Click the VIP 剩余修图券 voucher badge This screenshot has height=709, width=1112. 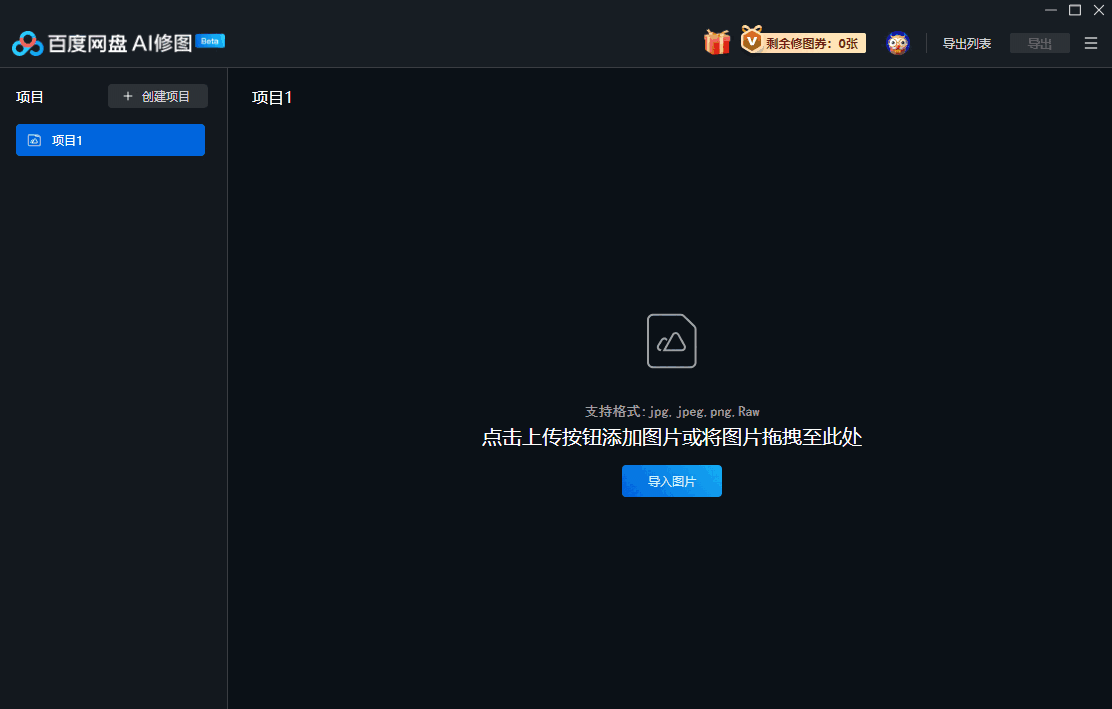(805, 42)
